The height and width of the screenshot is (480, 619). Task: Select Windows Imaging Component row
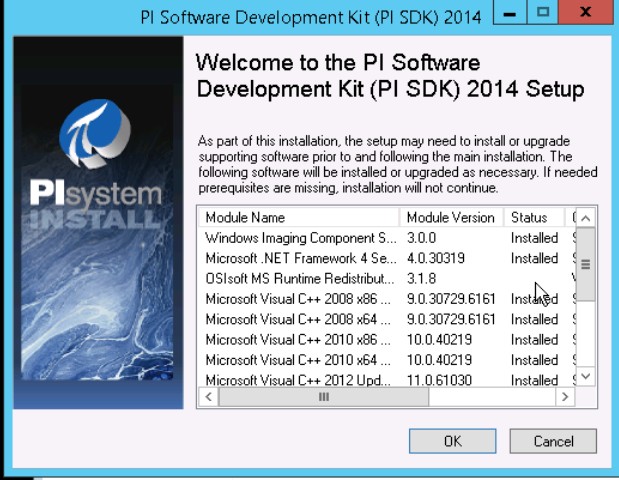point(387,238)
